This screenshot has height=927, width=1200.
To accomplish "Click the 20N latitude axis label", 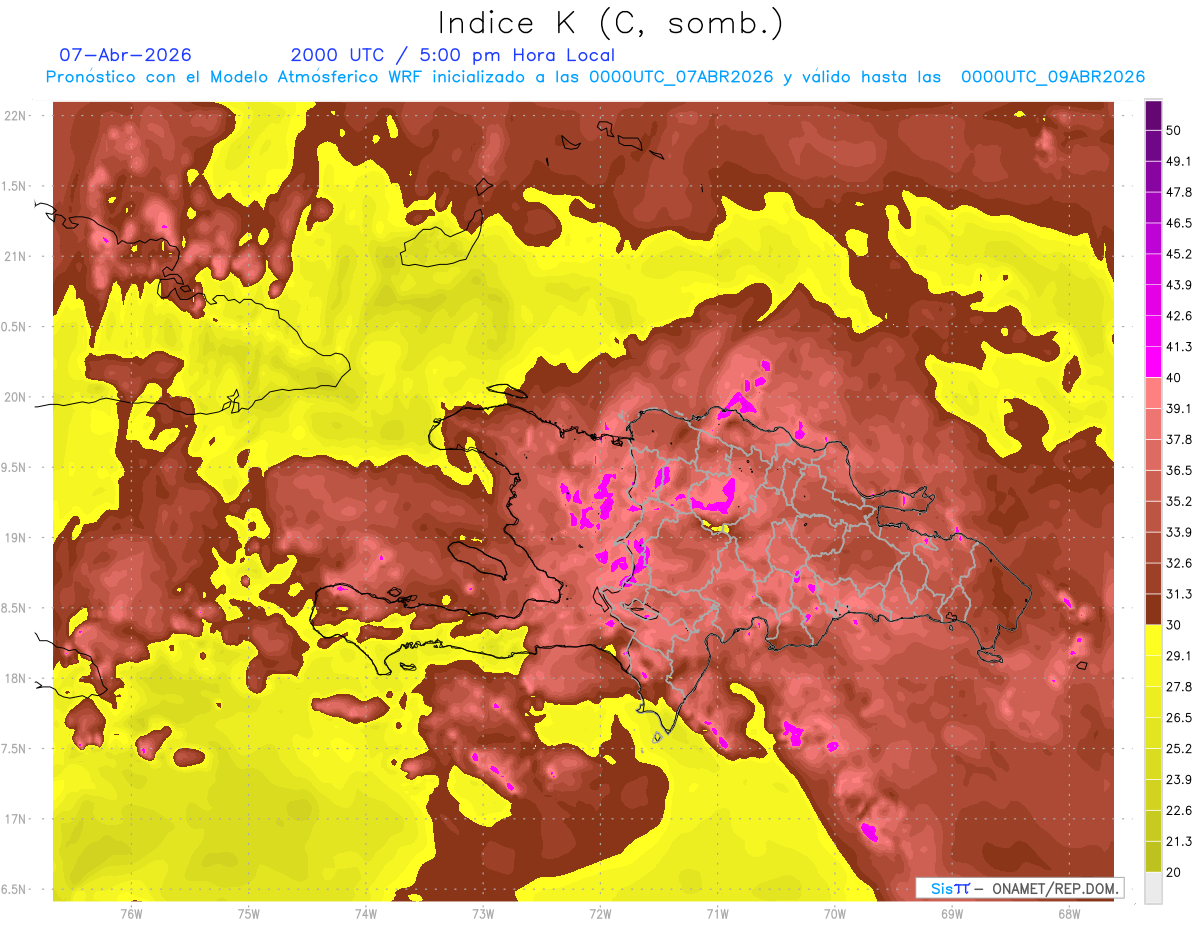I will (16, 397).
